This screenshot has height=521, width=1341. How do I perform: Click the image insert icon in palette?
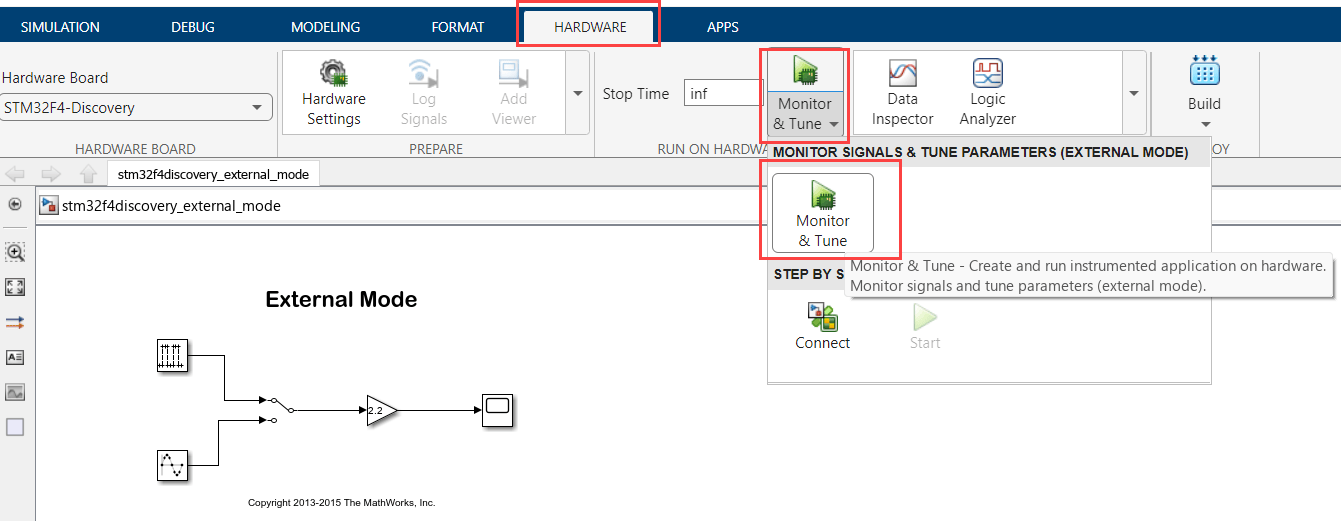pos(15,392)
